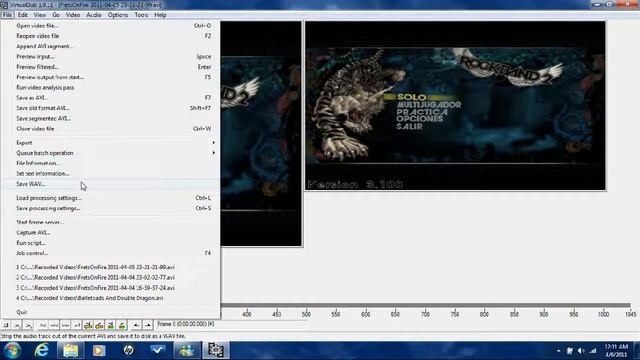
Task: Expand the Export submenu
Action: pyautogui.click(x=110, y=142)
